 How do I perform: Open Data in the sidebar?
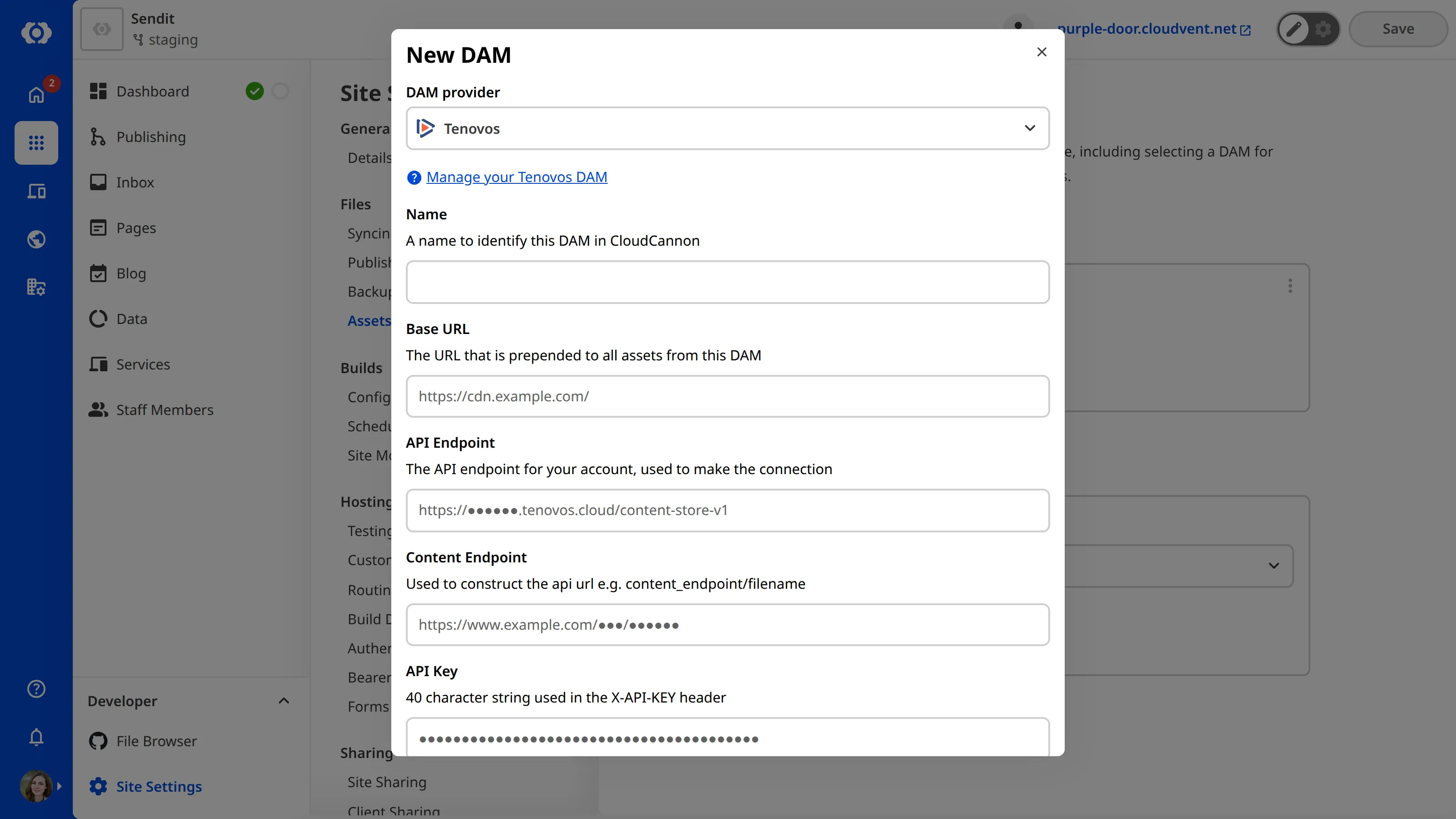(x=131, y=319)
